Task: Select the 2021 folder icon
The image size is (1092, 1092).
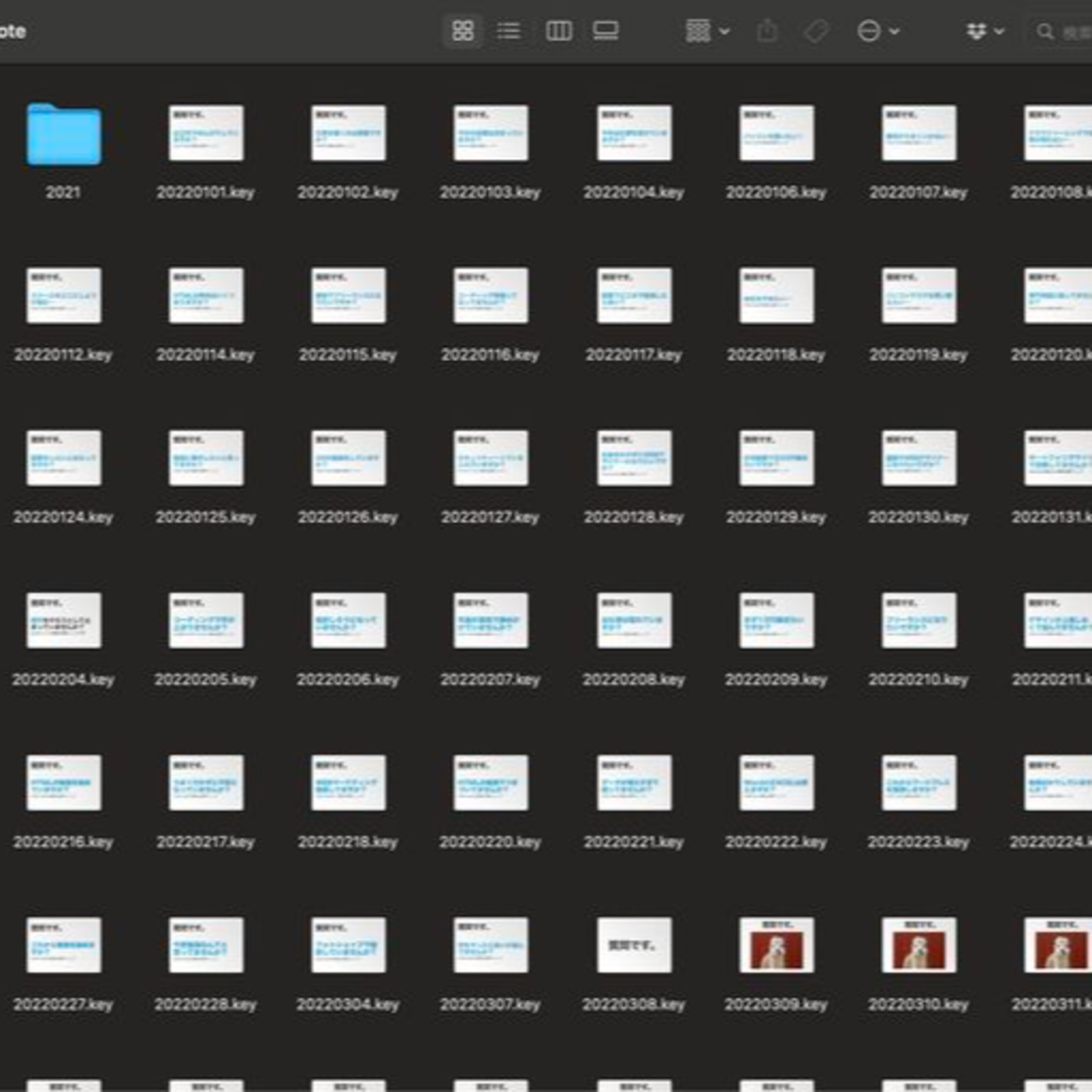Action: [64, 134]
